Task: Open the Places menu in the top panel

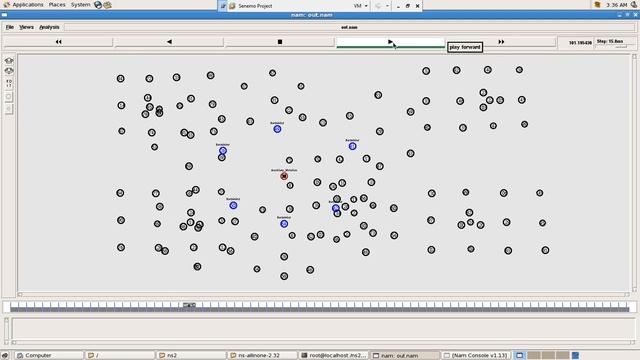Action: [57, 4]
